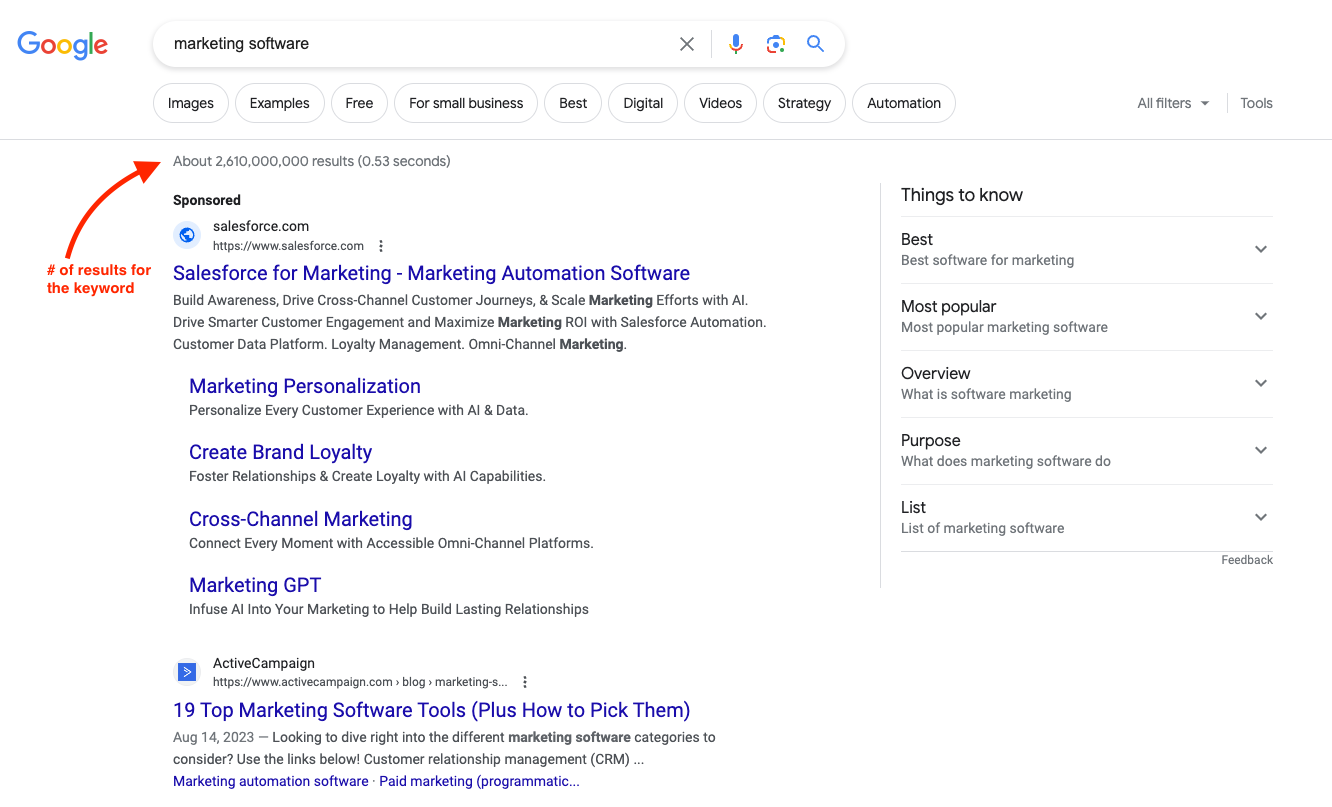Click the Sponsored label
The height and width of the screenshot is (807, 1332).
tap(207, 200)
